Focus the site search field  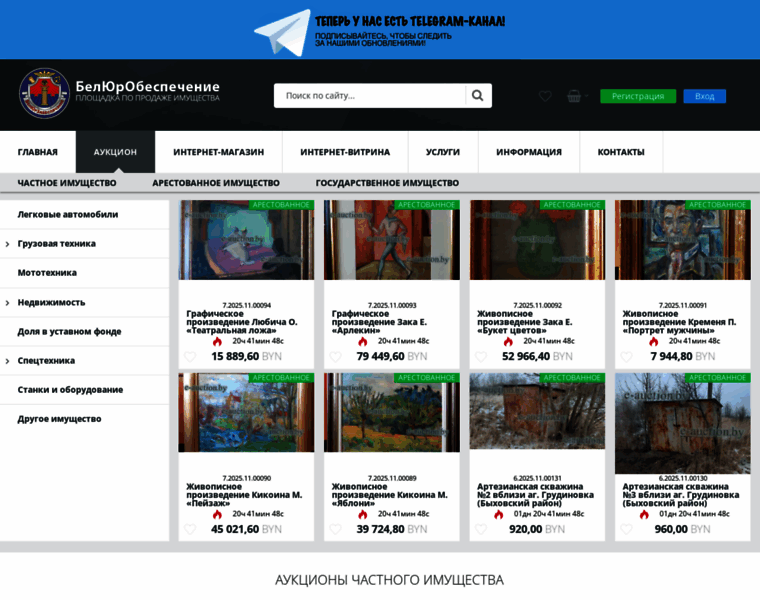(x=369, y=95)
